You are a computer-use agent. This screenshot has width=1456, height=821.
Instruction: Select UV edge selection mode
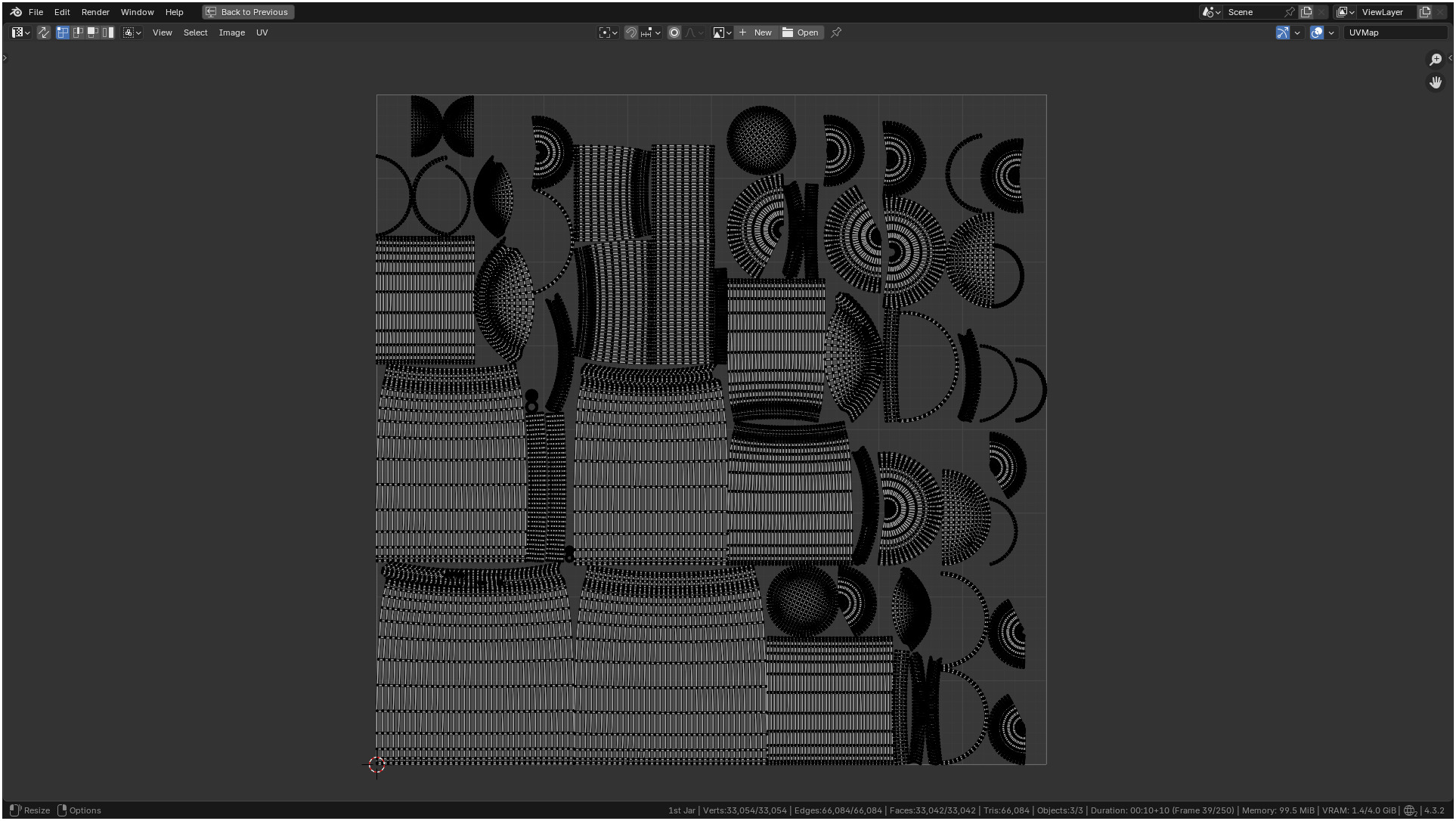(78, 33)
